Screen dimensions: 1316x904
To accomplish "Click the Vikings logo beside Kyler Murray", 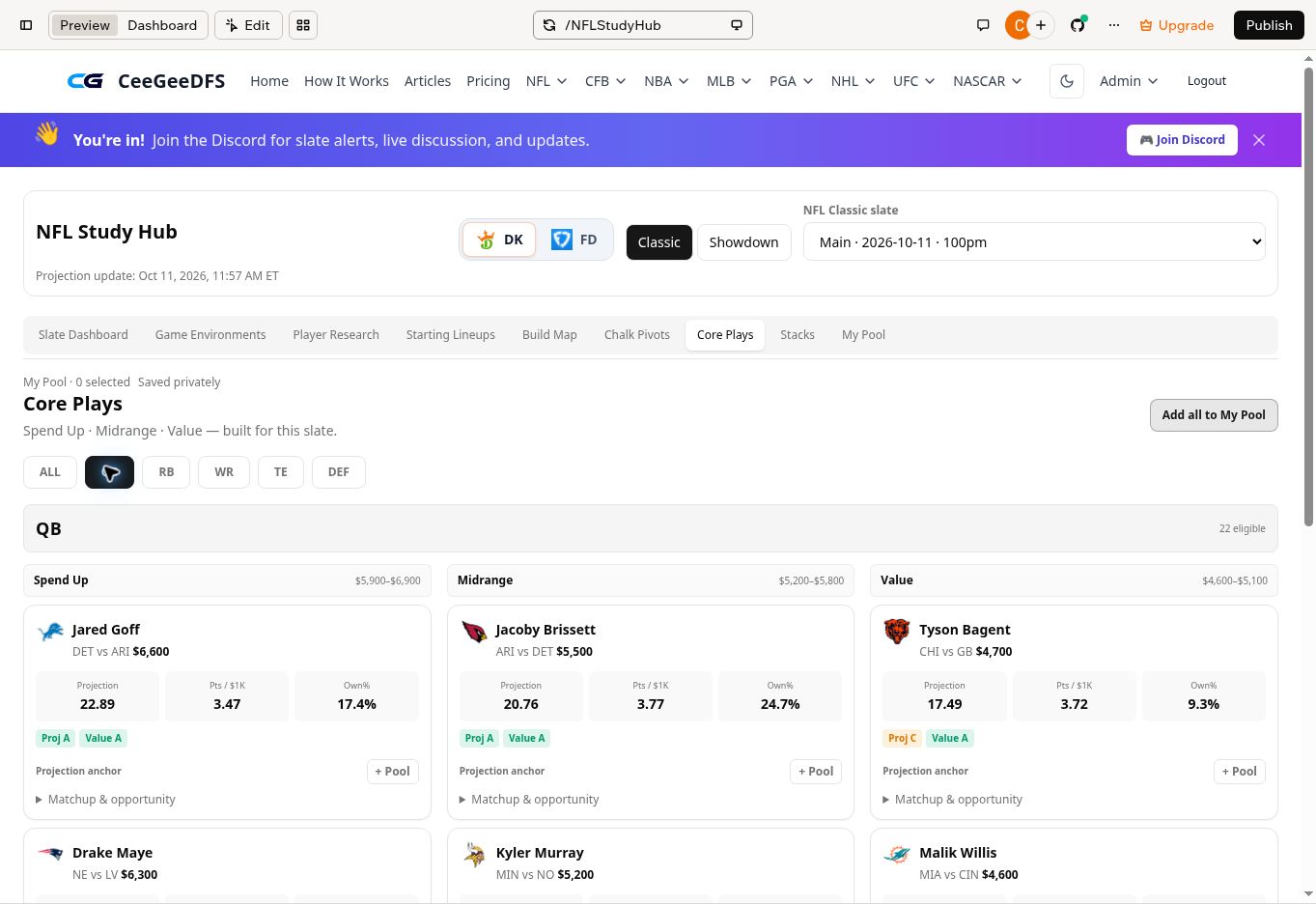I will tap(474, 855).
